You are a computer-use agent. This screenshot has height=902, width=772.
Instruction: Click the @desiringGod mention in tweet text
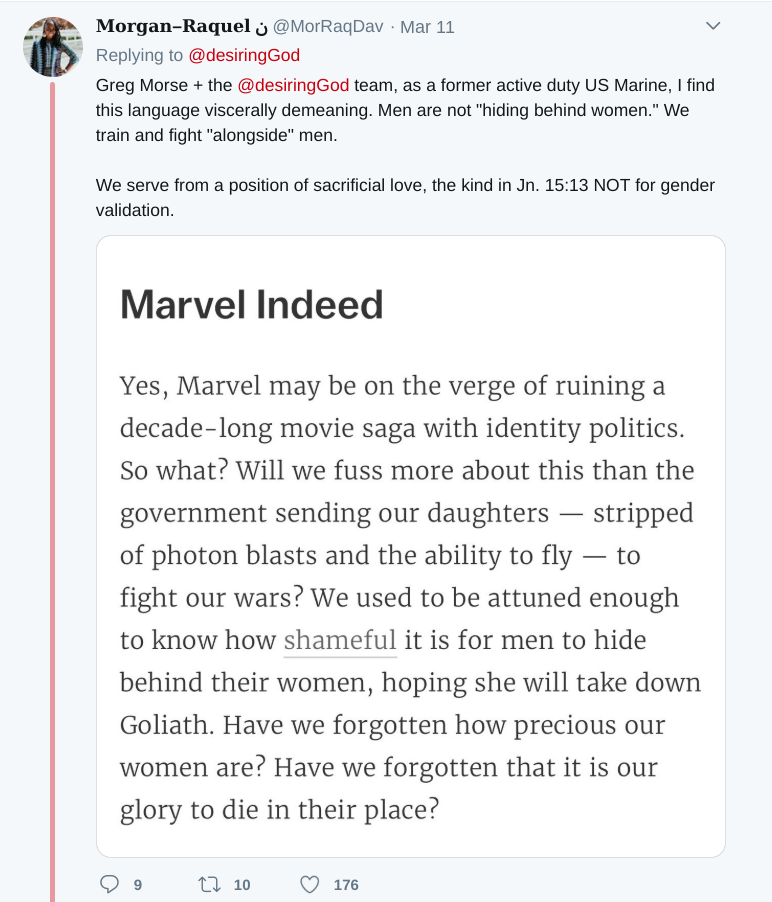tap(293, 85)
